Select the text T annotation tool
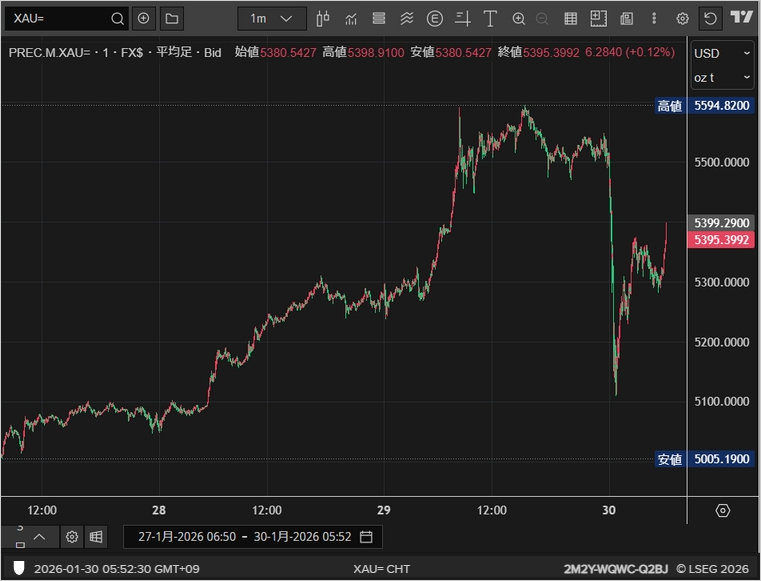 [490, 18]
